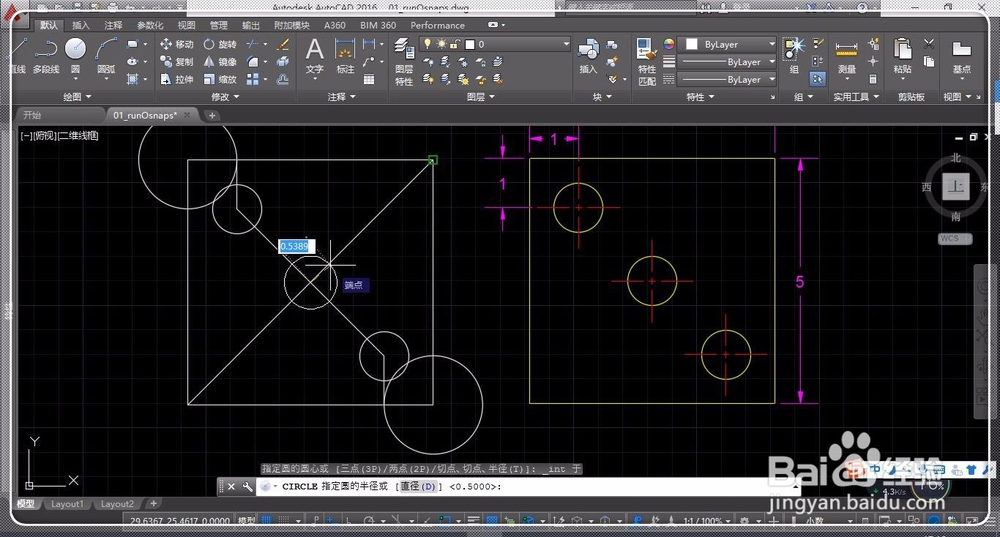Open the Performance ribbon tab

coord(438,26)
